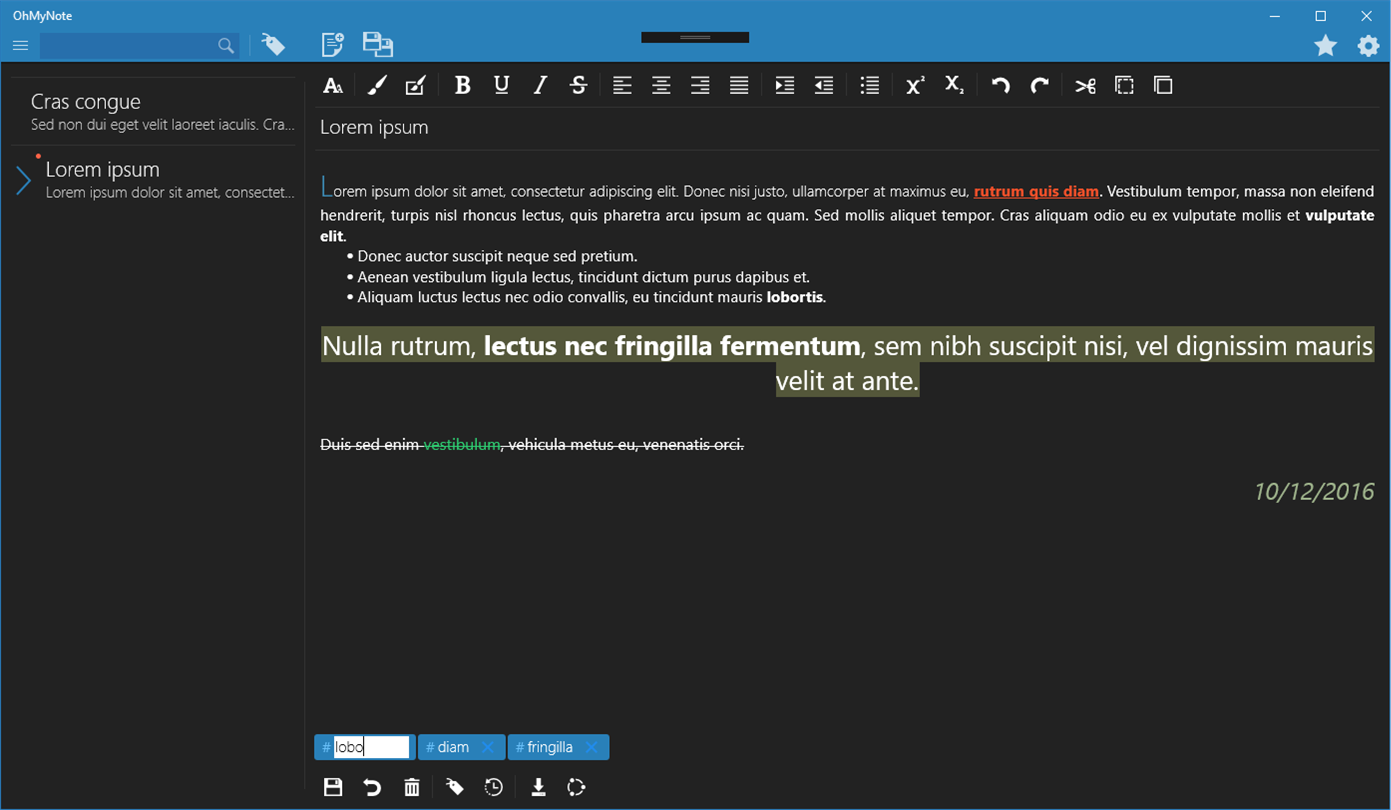
Task: Undo last edit in toolbar
Action: 1000,86
